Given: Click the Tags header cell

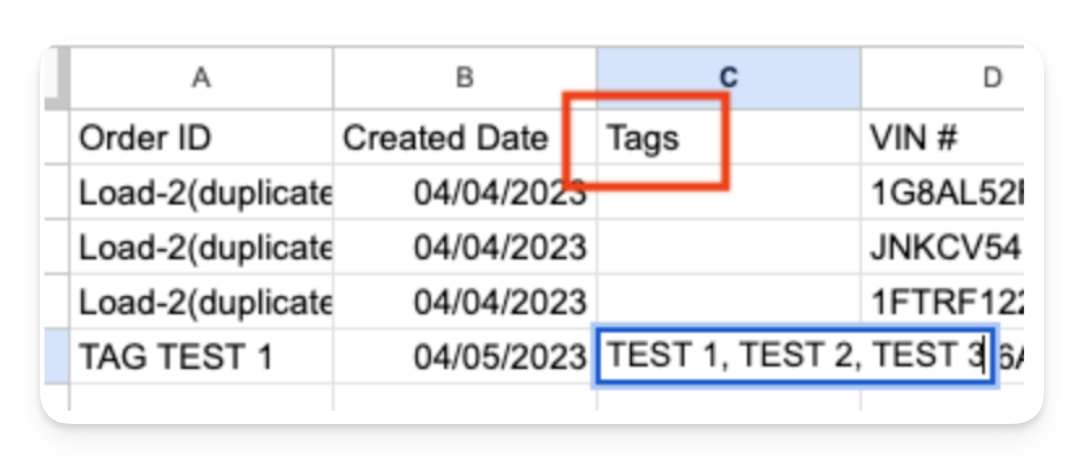Looking at the screenshot, I should 729,137.
